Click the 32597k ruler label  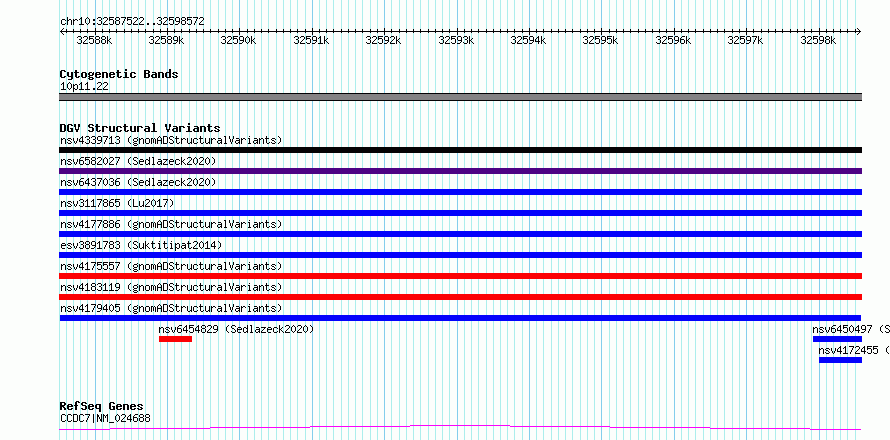pos(746,41)
